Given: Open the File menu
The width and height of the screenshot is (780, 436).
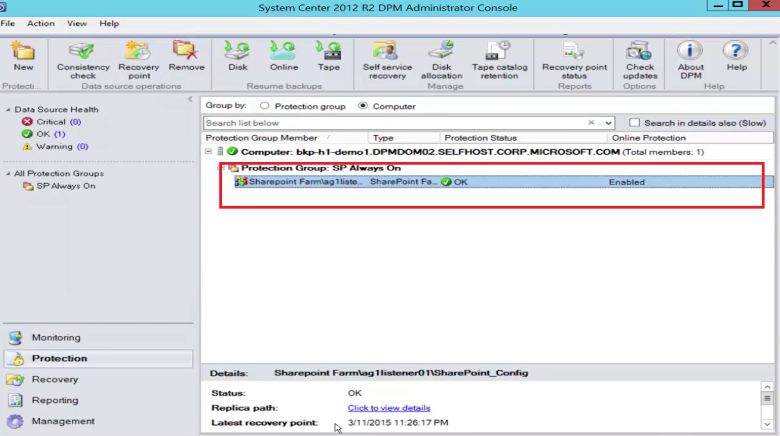Looking at the screenshot, I should pos(7,23).
